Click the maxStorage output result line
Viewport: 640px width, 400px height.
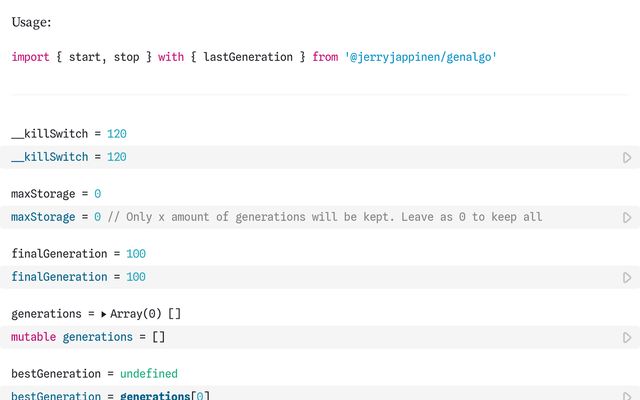tap(56, 193)
